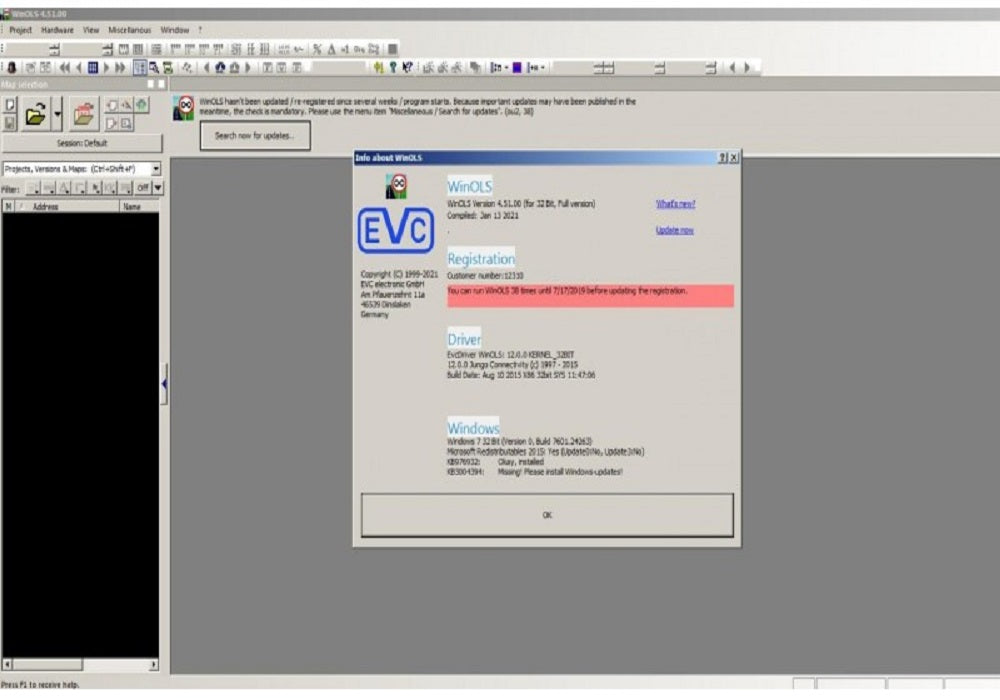This screenshot has height=700, width=1000.
Task: Open the Hardware menu
Action: (57, 30)
